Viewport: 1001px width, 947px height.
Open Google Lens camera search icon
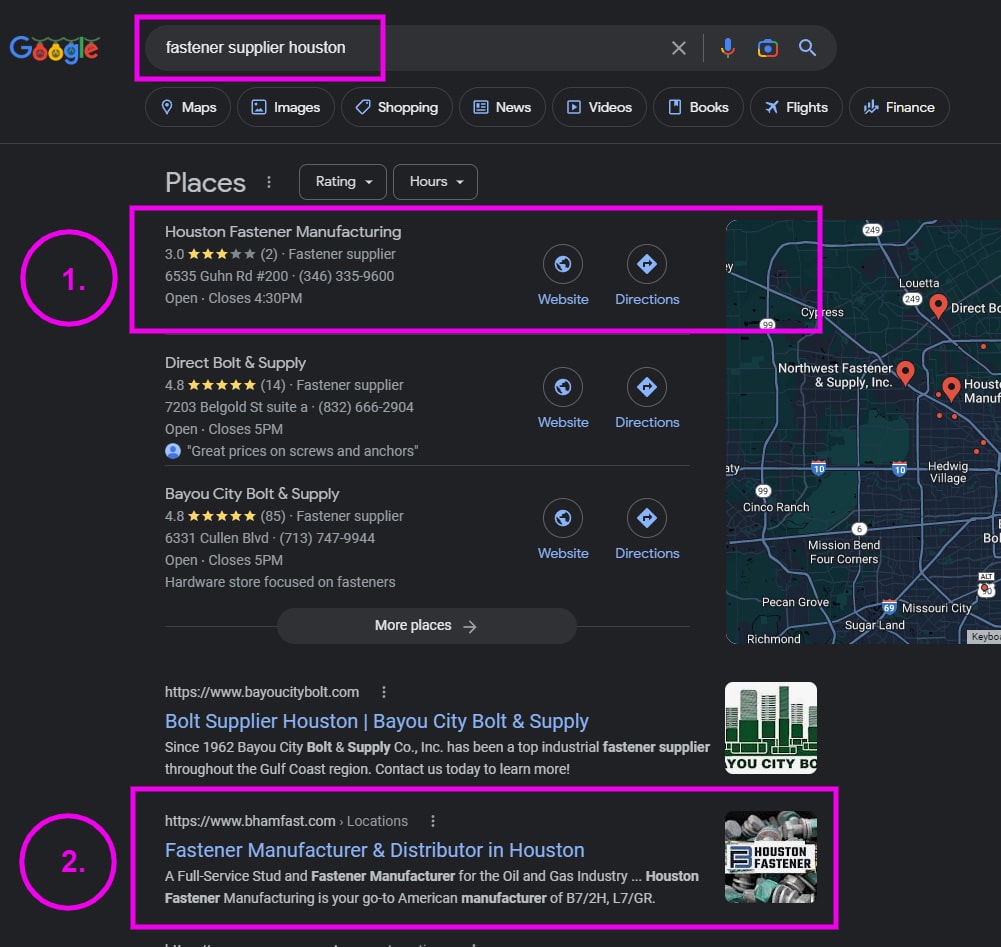tap(767, 48)
